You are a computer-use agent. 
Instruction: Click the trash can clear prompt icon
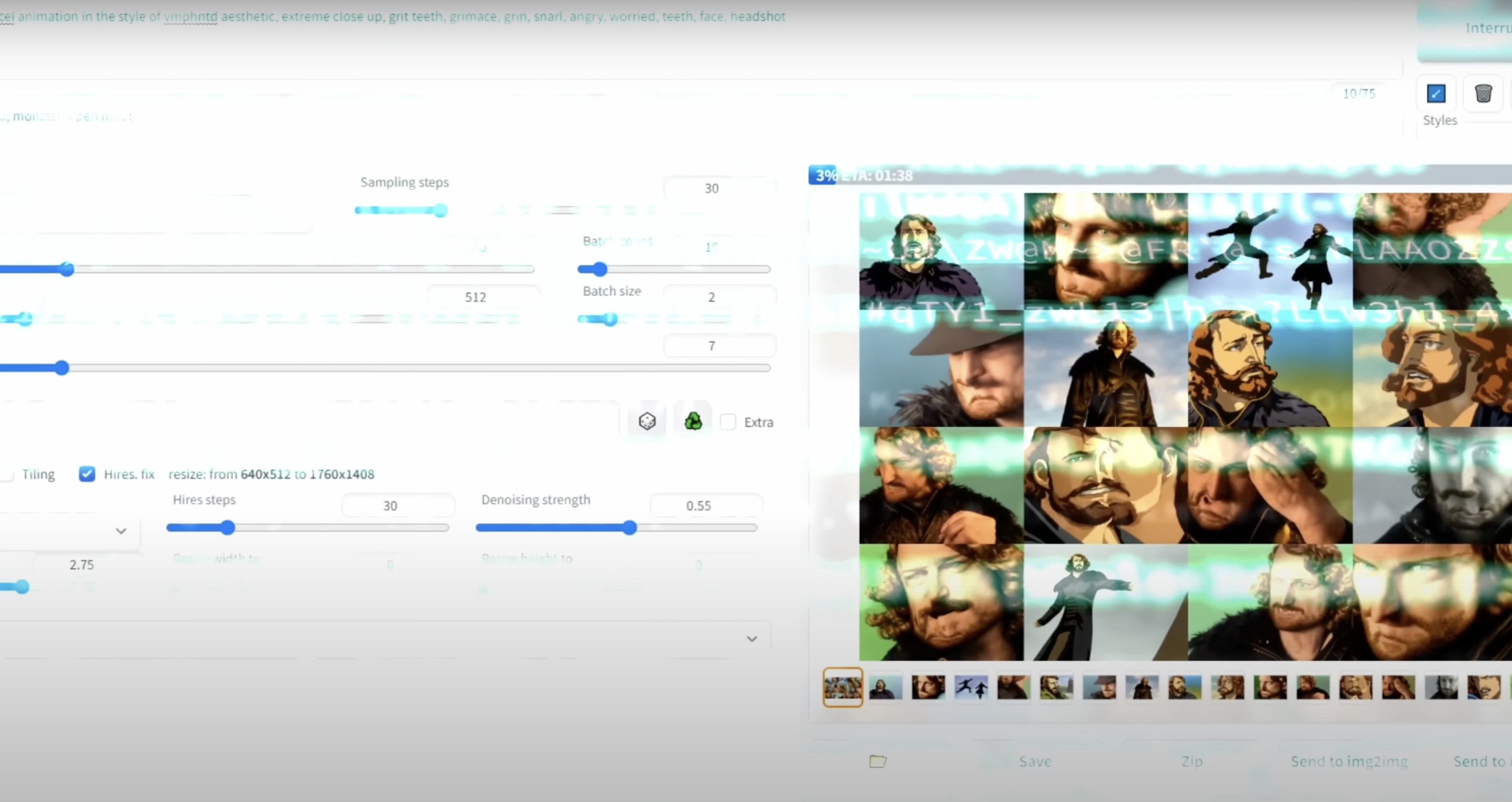point(1482,93)
